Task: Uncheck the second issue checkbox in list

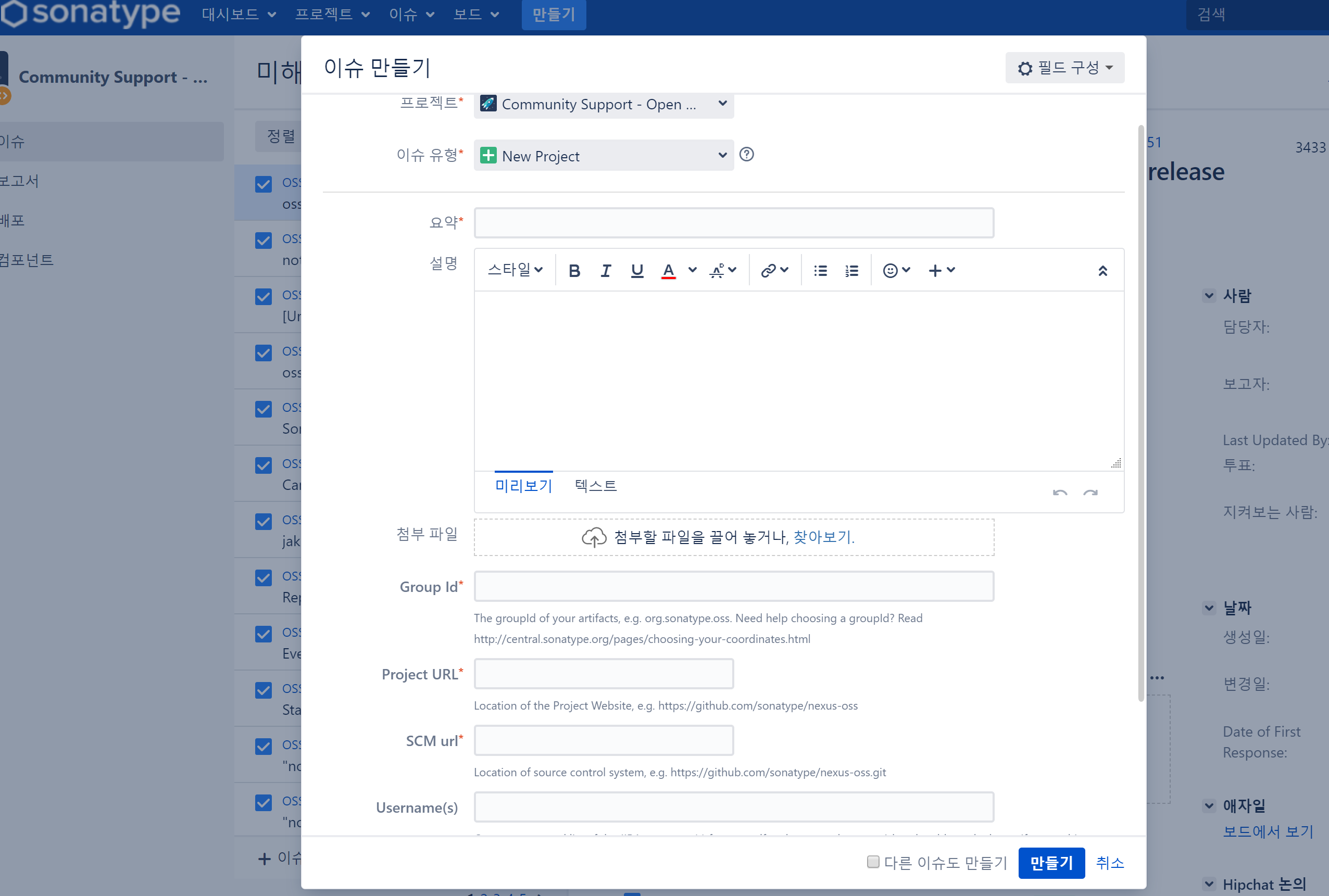Action: (263, 240)
